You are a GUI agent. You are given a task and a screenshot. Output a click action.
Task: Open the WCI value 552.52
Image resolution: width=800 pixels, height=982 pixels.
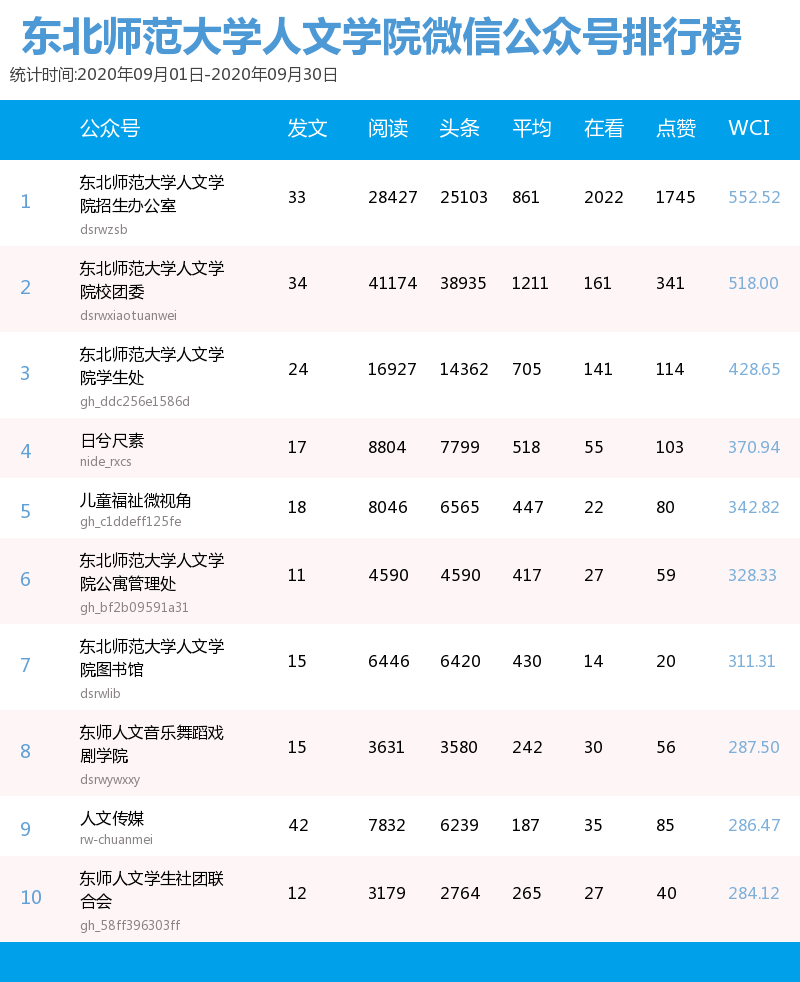pyautogui.click(x=754, y=197)
